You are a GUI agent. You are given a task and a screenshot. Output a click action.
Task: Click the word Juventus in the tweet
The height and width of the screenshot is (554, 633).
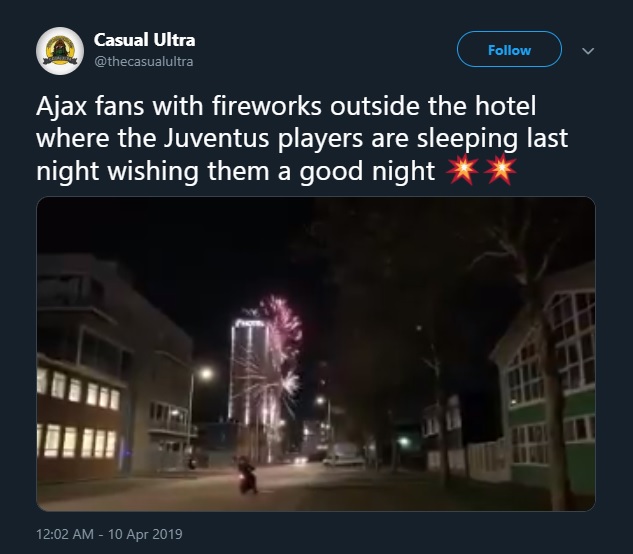click(216, 138)
